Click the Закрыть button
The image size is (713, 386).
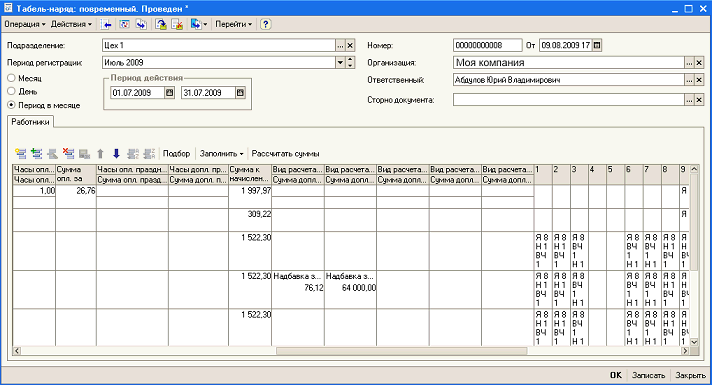tap(690, 375)
